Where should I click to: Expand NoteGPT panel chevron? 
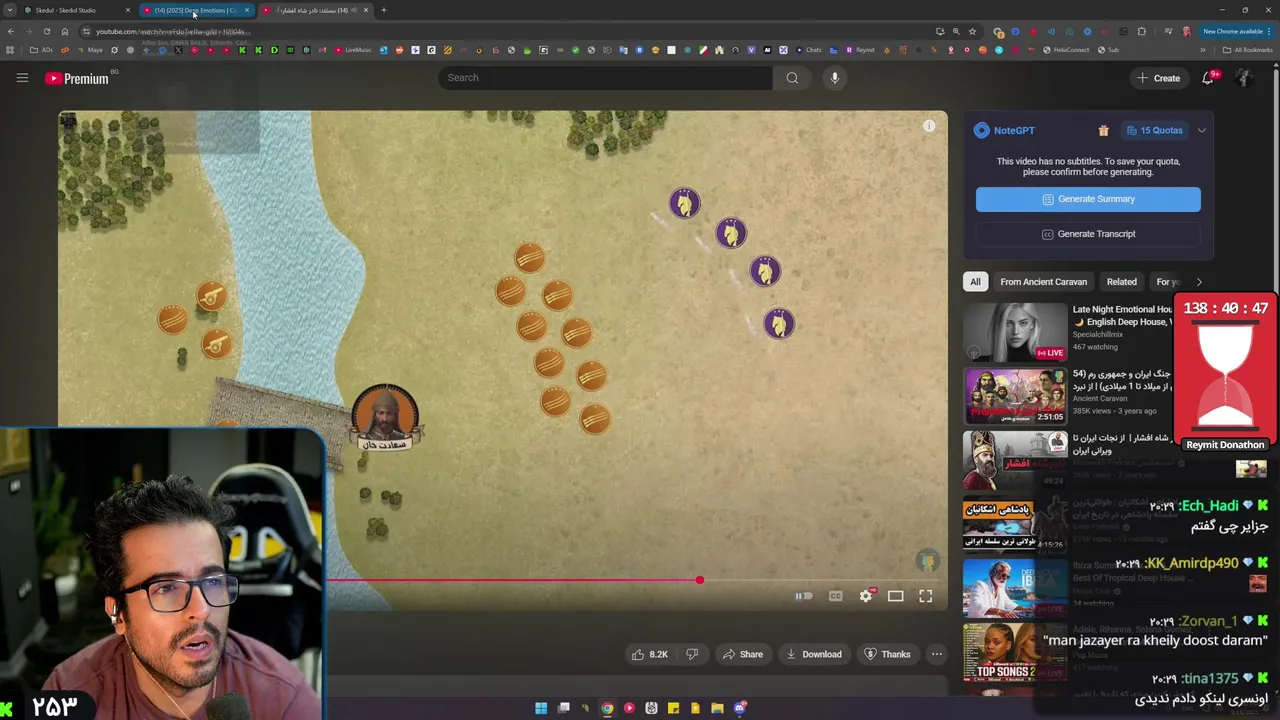tap(1202, 130)
